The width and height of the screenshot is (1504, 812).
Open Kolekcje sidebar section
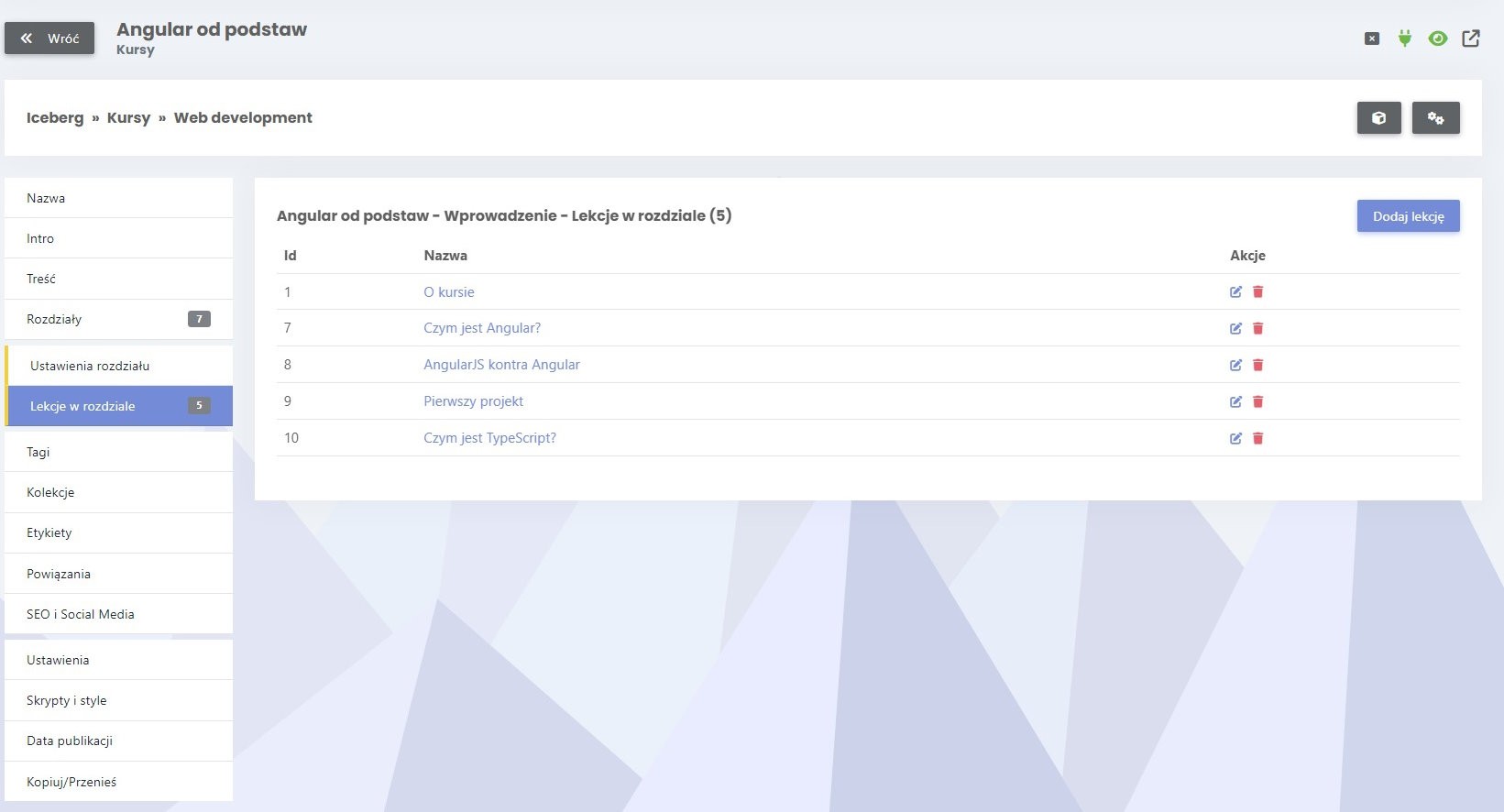pyautogui.click(x=118, y=492)
